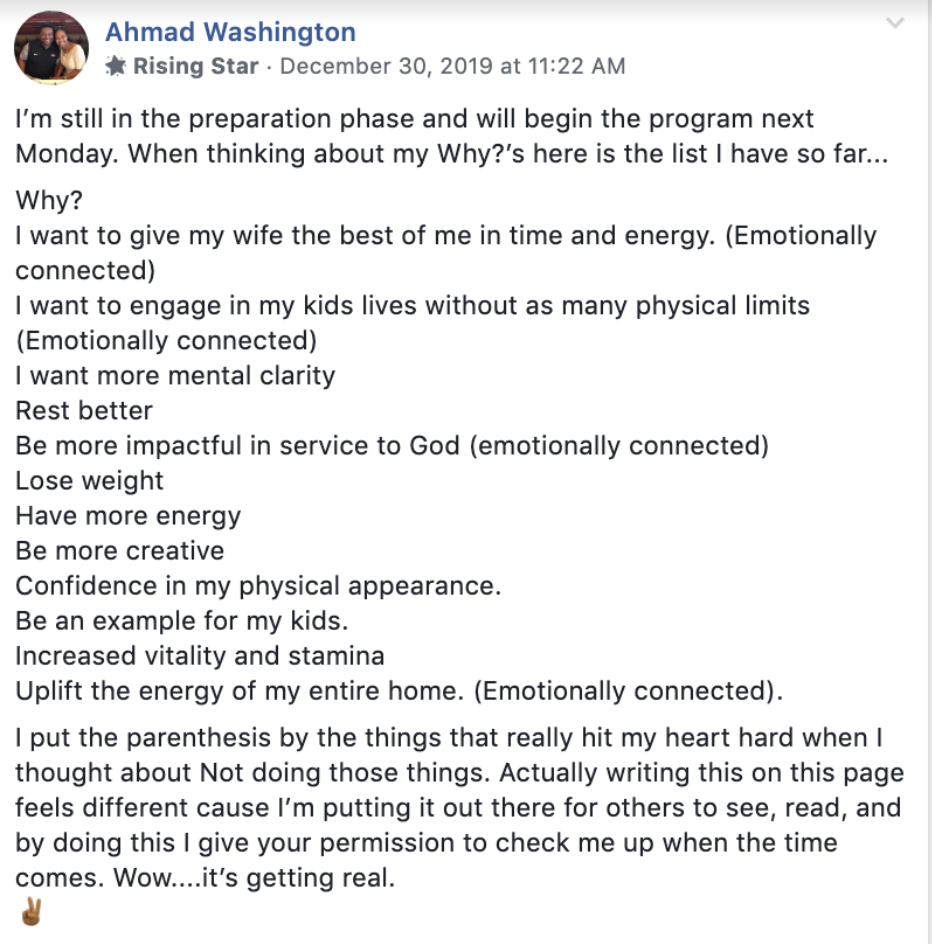Open the December 30, 2019 timestamp link
Image resolution: width=932 pixels, height=944 pixels.
[453, 66]
